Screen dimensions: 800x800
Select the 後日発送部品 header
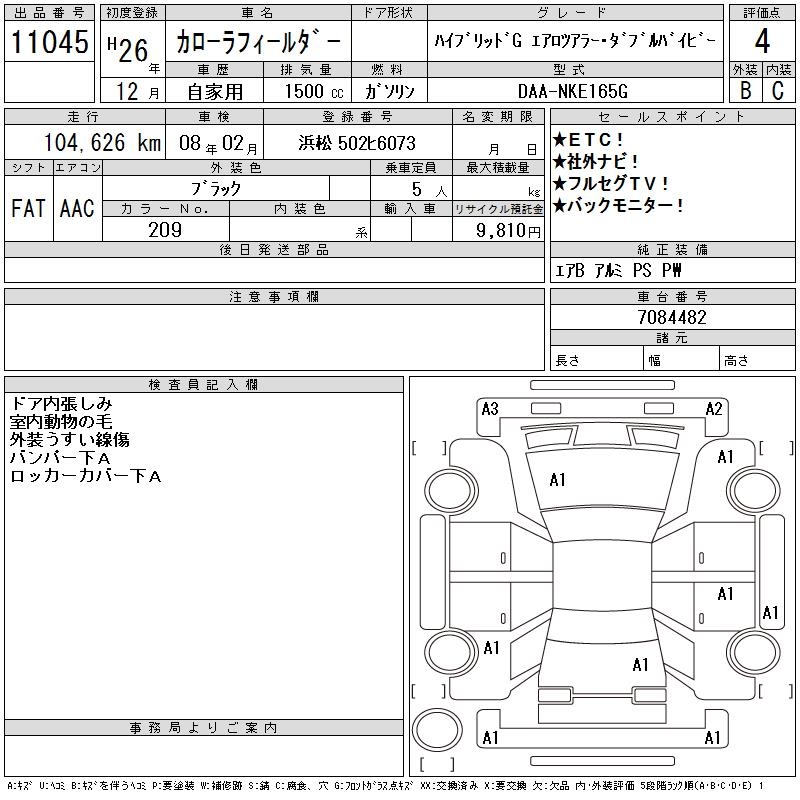274,249
